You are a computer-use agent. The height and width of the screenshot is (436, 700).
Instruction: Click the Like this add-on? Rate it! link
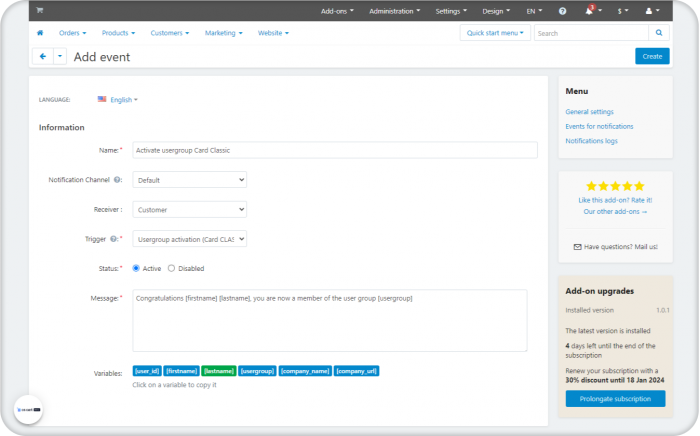615,200
